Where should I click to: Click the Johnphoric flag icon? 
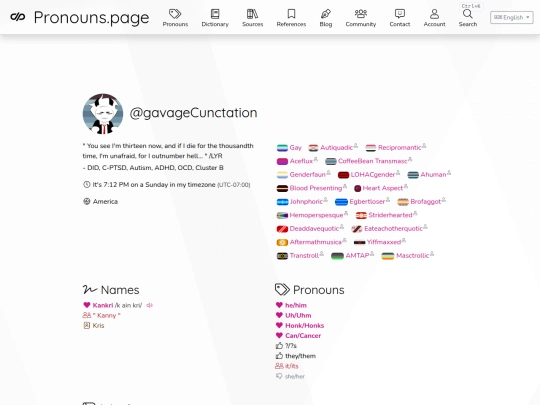[282, 202]
